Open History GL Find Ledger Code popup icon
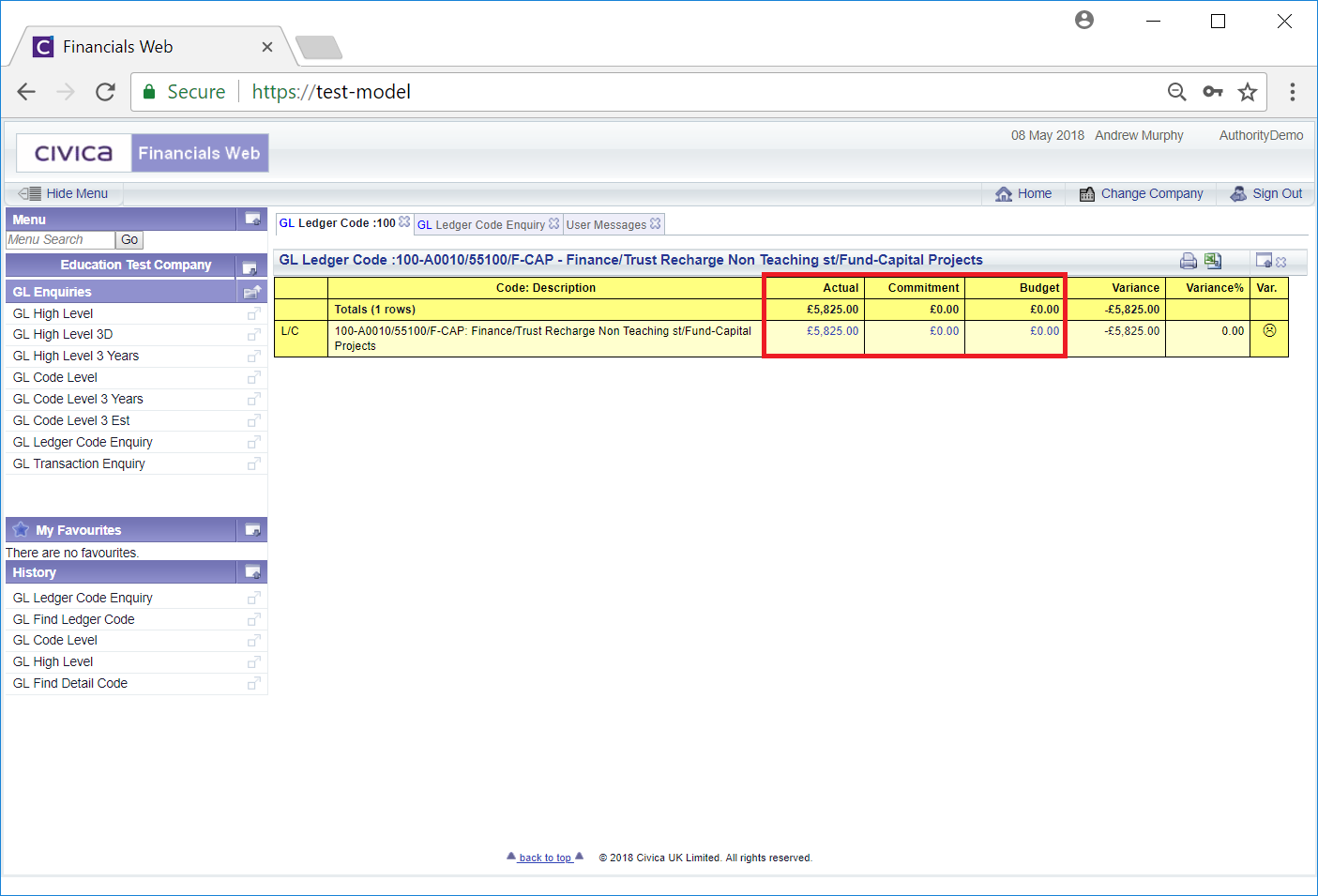1318x896 pixels. tap(253, 620)
